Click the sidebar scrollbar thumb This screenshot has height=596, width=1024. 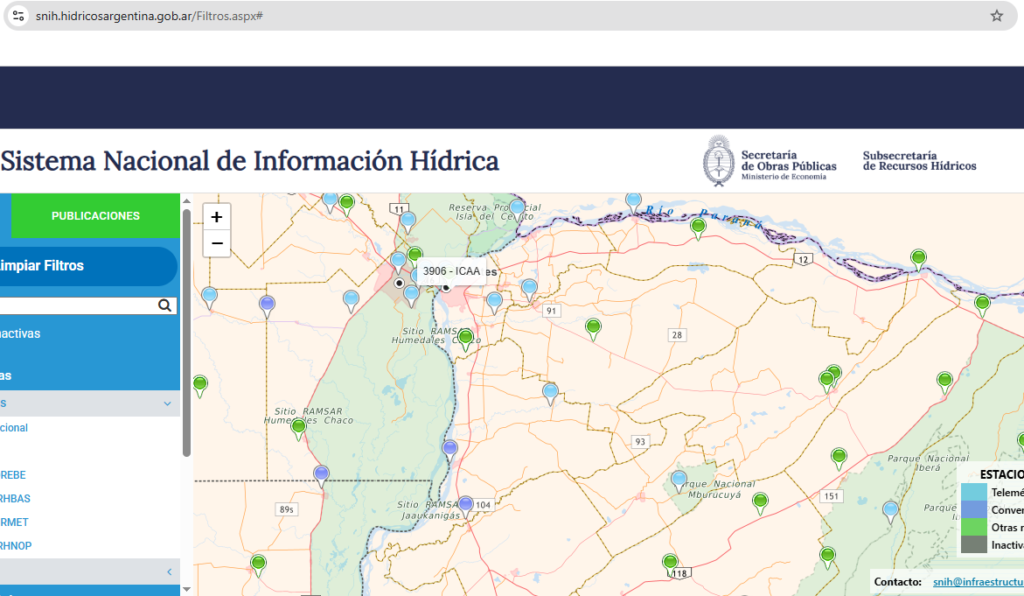point(186,333)
